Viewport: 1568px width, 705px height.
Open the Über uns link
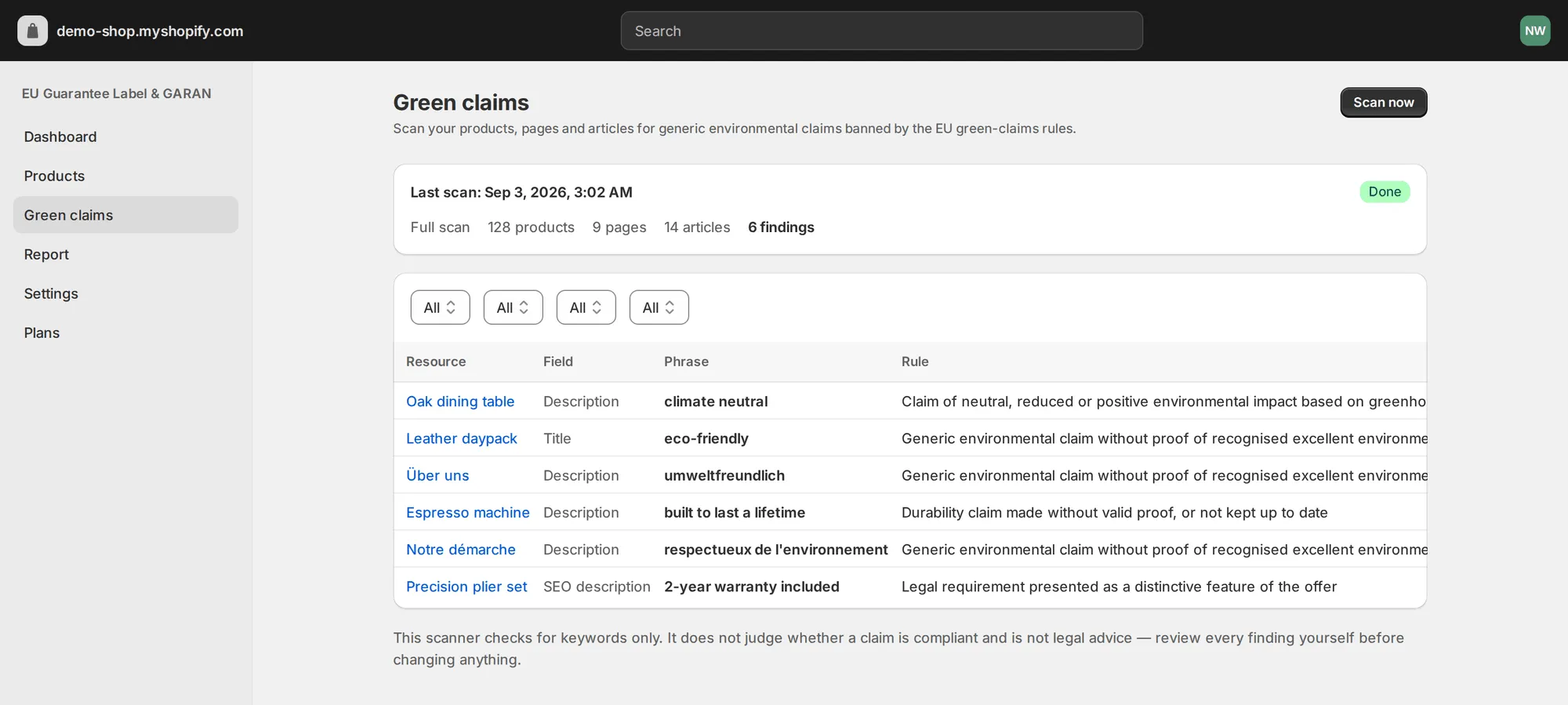coord(437,475)
